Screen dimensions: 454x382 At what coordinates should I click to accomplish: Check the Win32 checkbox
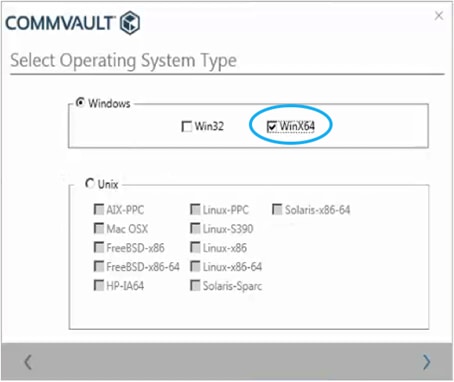[x=187, y=126]
